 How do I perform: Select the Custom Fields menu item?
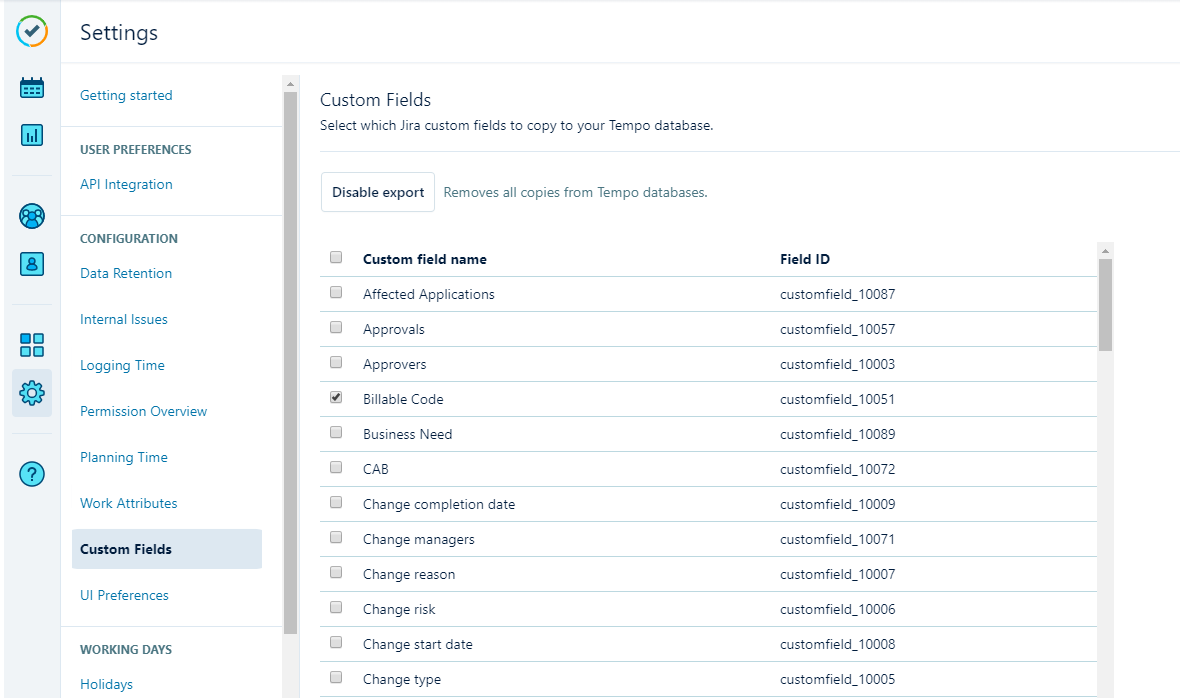pyautogui.click(x=126, y=549)
